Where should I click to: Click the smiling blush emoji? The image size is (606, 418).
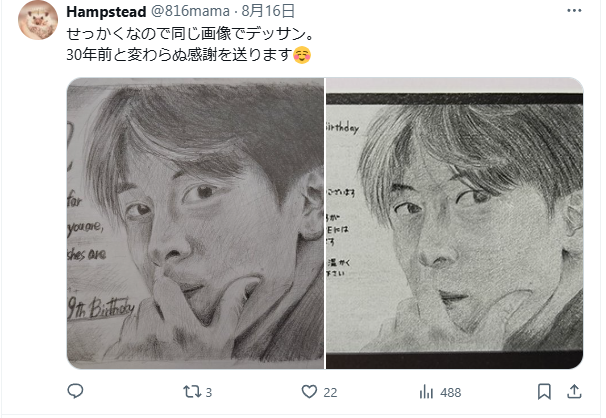tap(302, 55)
